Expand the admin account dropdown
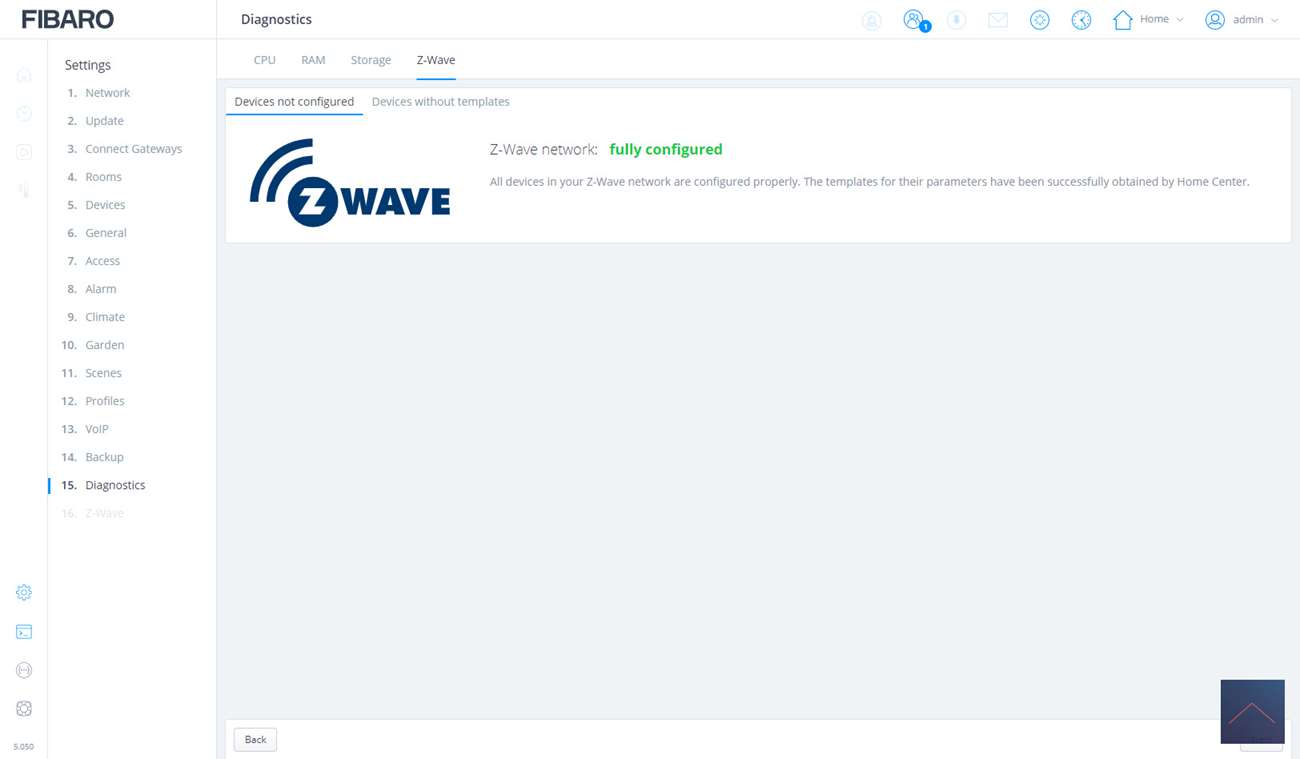The width and height of the screenshot is (1300, 759). (x=1274, y=20)
